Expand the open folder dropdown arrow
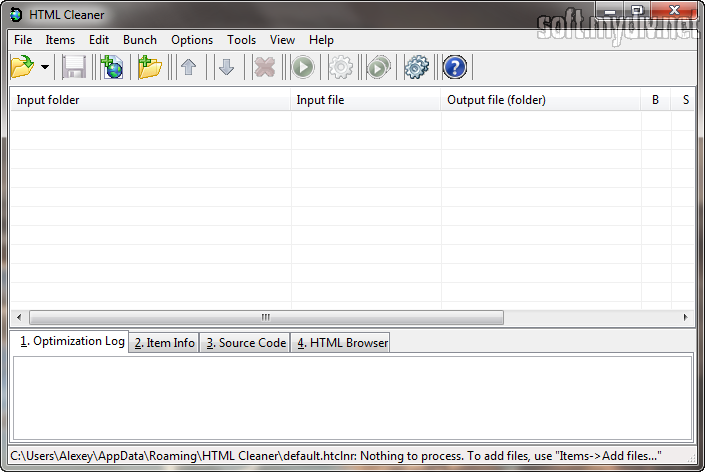This screenshot has width=705, height=472. pos(45,68)
